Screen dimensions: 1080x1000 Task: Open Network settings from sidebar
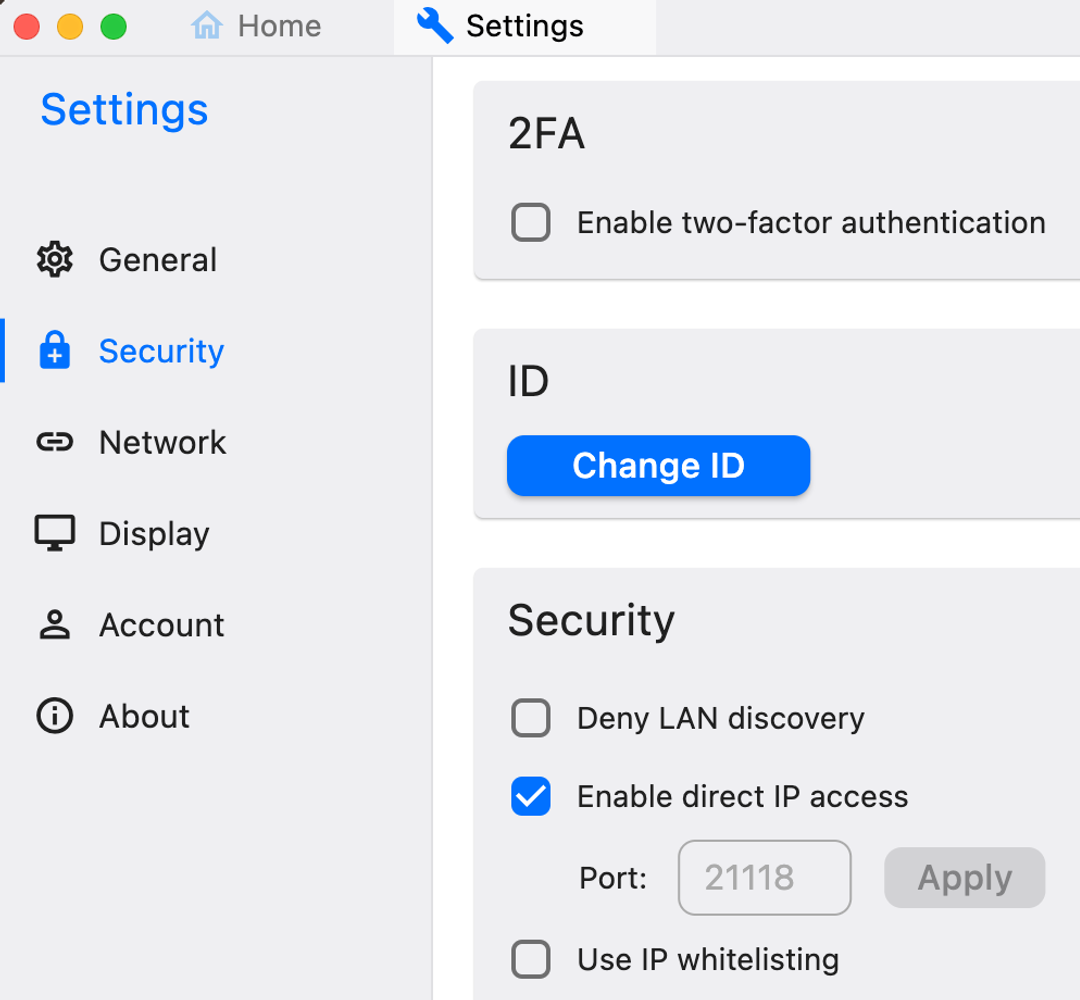(x=162, y=442)
